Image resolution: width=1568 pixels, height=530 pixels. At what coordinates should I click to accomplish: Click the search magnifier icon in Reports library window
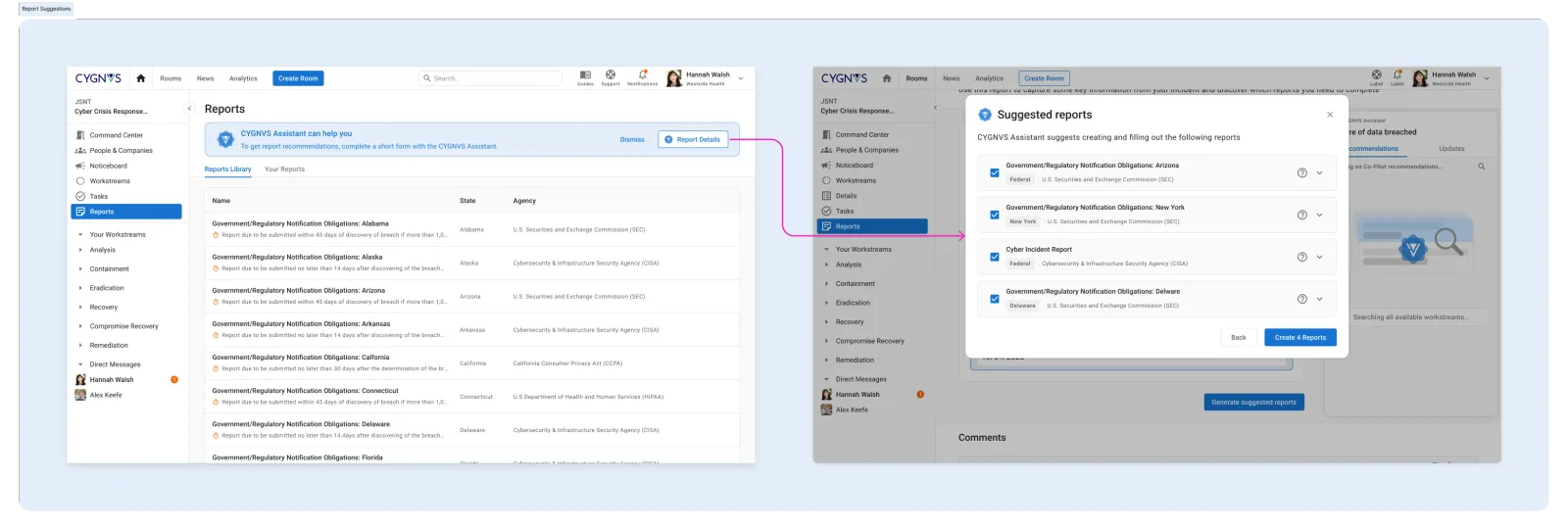pyautogui.click(x=427, y=78)
